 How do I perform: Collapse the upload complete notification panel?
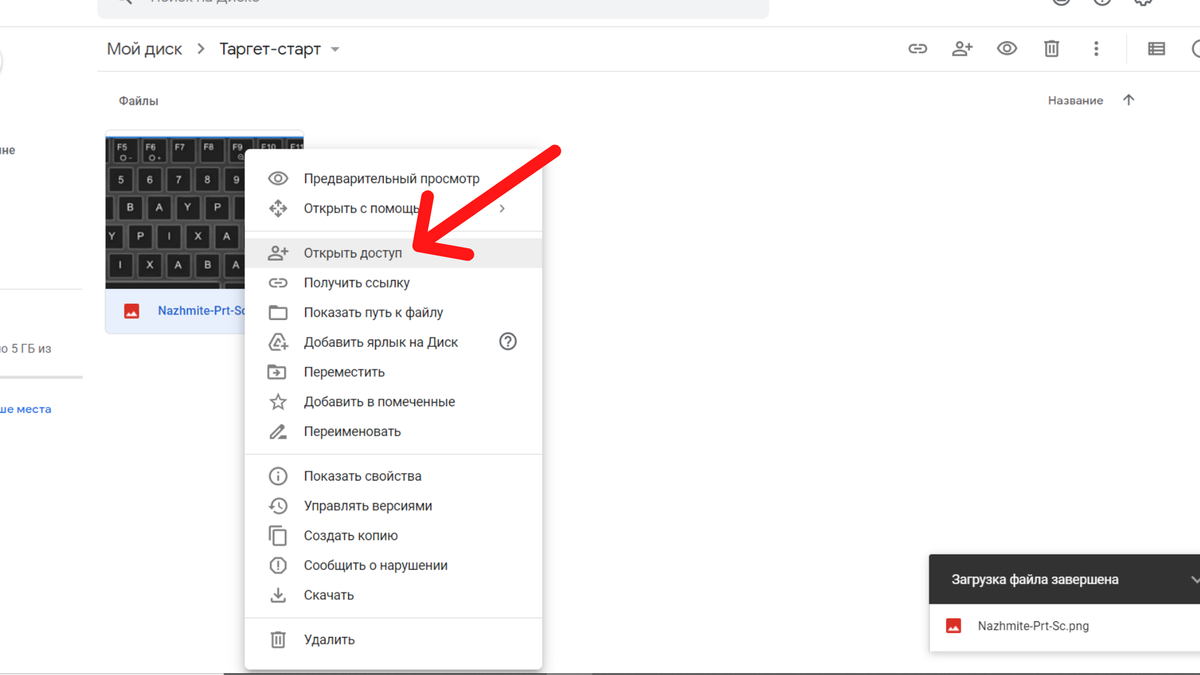1193,579
